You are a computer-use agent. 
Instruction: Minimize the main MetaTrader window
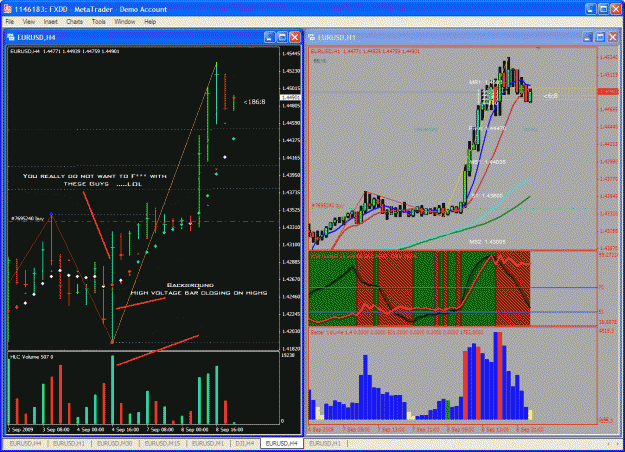pos(591,9)
